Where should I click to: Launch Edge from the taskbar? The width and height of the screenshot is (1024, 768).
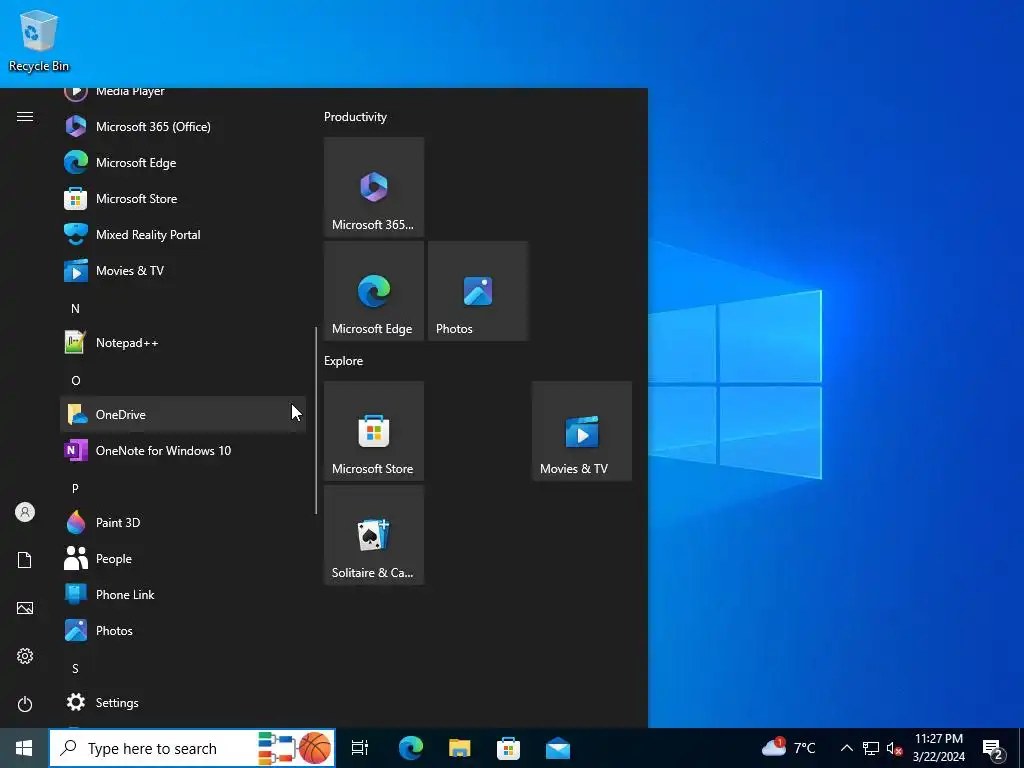click(x=411, y=748)
